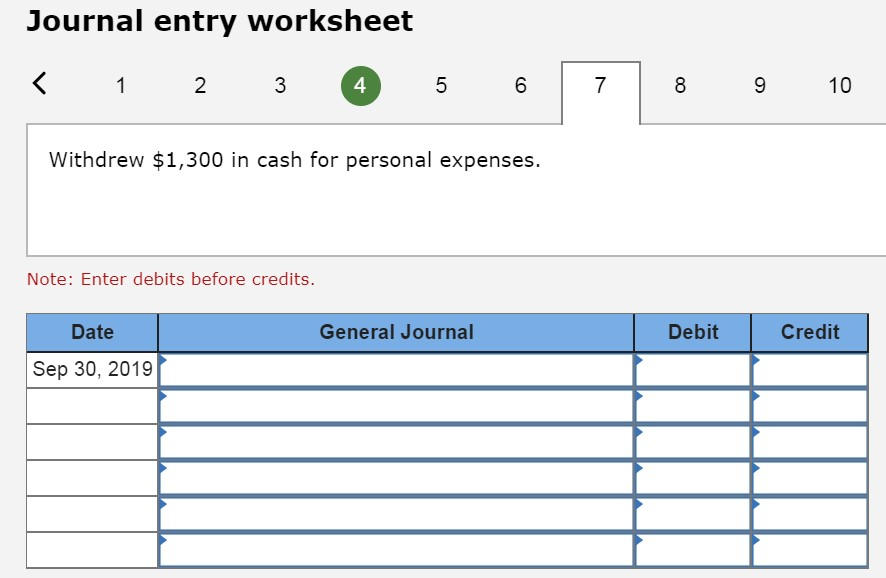Click the General Journal column header
The height and width of the screenshot is (578, 886).
[x=395, y=332]
